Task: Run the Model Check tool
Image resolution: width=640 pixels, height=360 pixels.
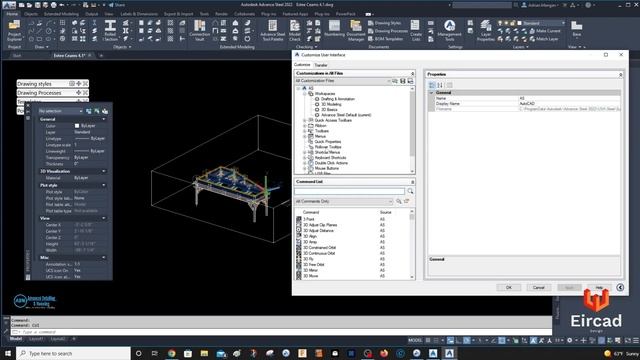Action: point(295,31)
